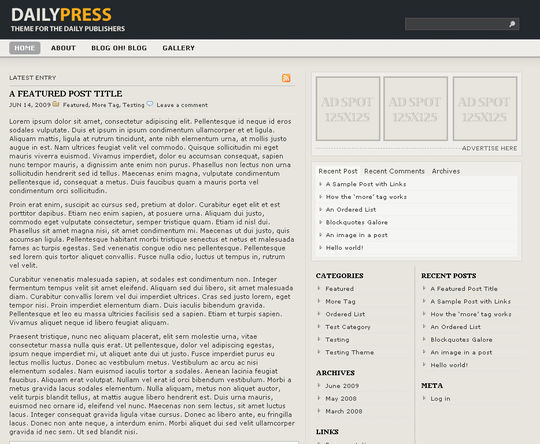540x444 pixels.
Task: Open the Gallery navigation item
Action: 178,48
